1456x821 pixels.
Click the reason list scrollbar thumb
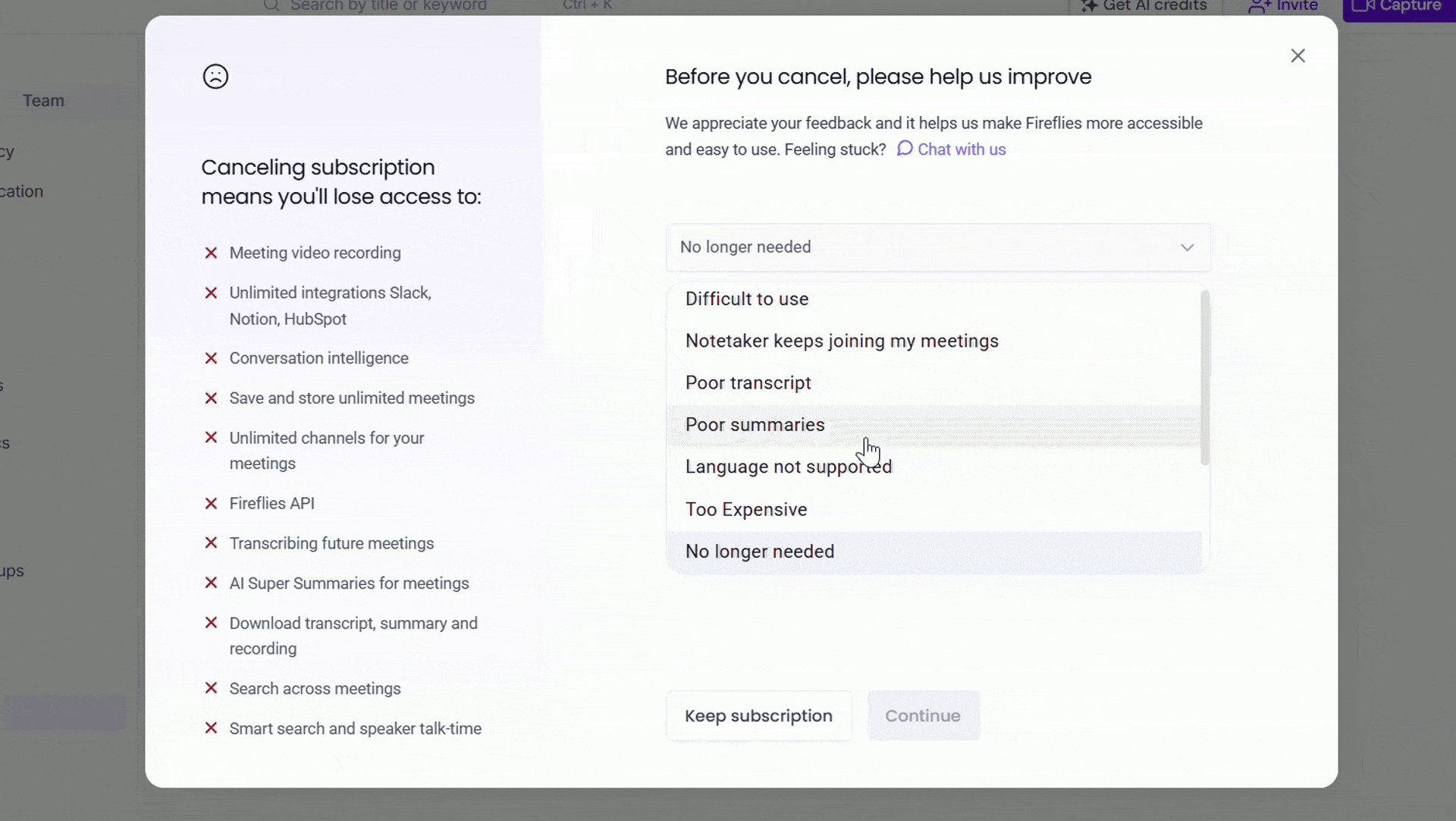pyautogui.click(x=1205, y=377)
